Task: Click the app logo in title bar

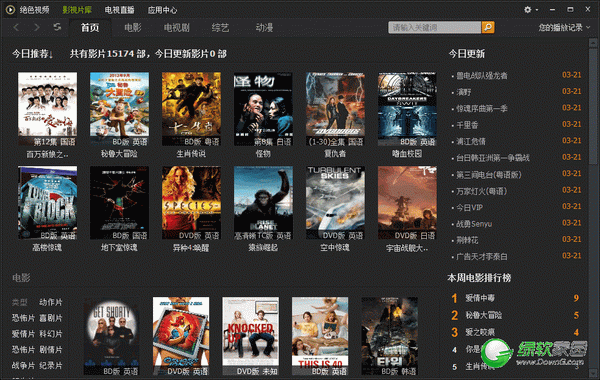Action: pyautogui.click(x=10, y=10)
